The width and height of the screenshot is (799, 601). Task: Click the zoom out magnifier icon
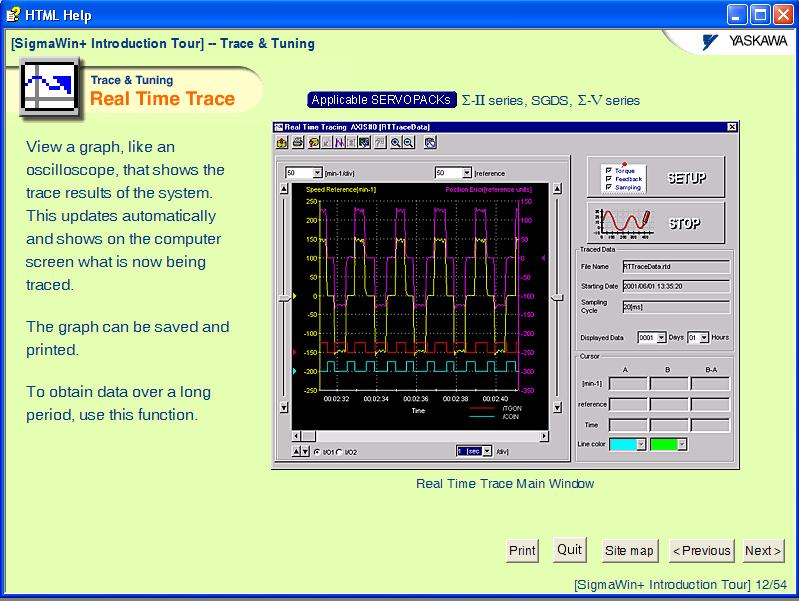(408, 143)
